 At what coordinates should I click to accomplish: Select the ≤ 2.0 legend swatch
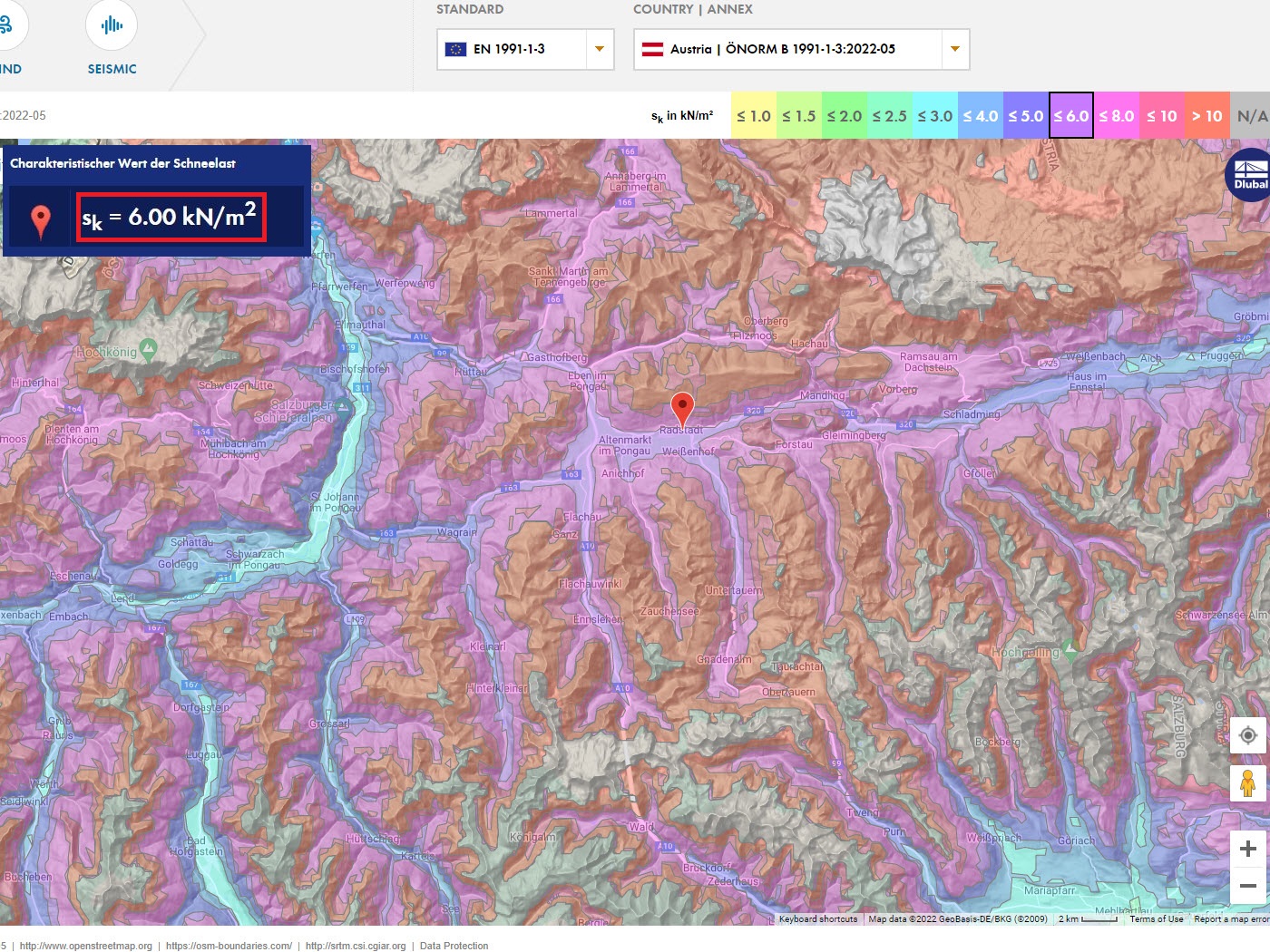click(x=845, y=115)
